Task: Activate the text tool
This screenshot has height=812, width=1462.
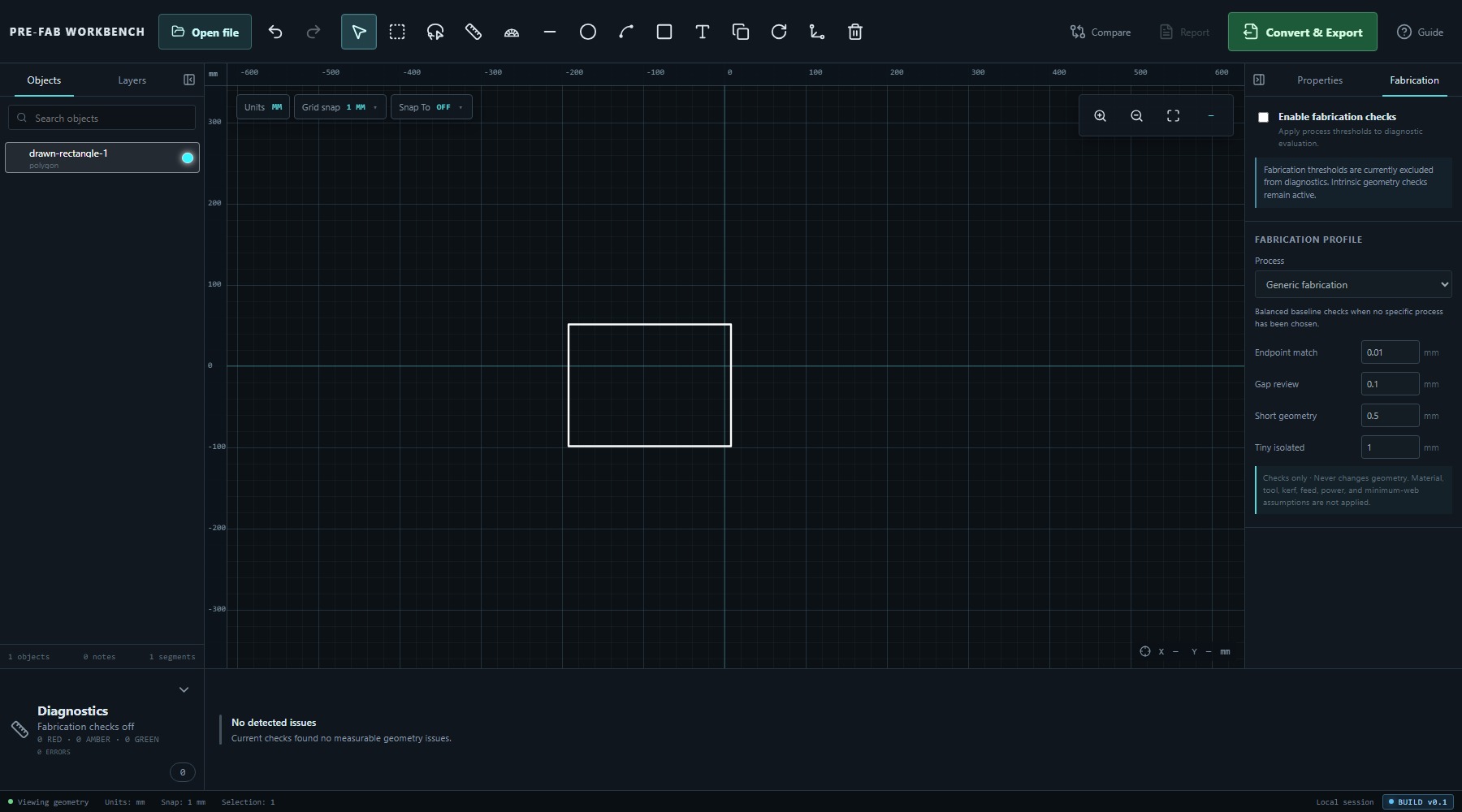Action: 703,32
